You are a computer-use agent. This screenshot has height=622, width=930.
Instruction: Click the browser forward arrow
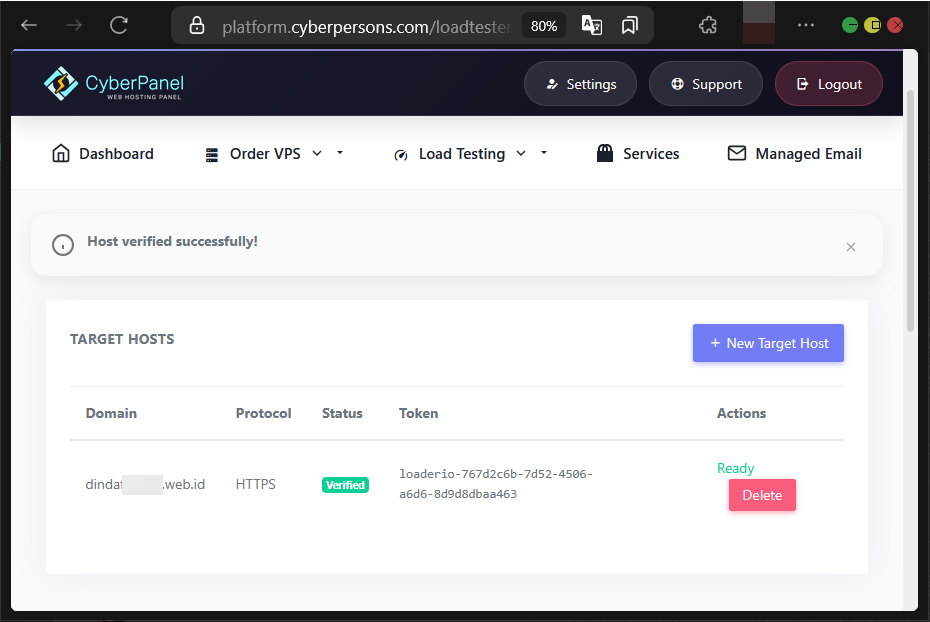74,25
